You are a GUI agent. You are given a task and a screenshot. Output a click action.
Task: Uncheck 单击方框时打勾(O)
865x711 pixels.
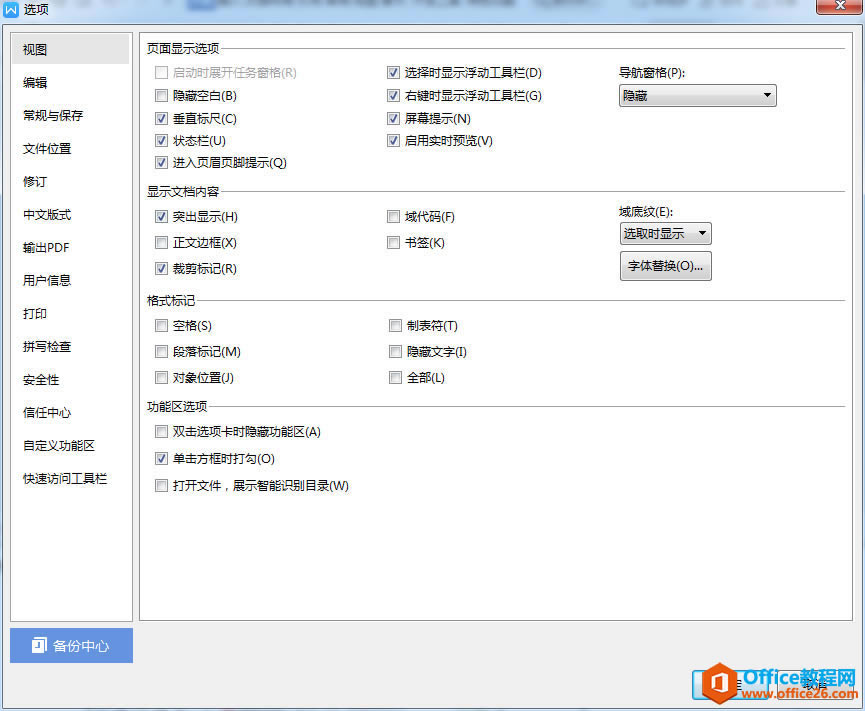tap(161, 459)
